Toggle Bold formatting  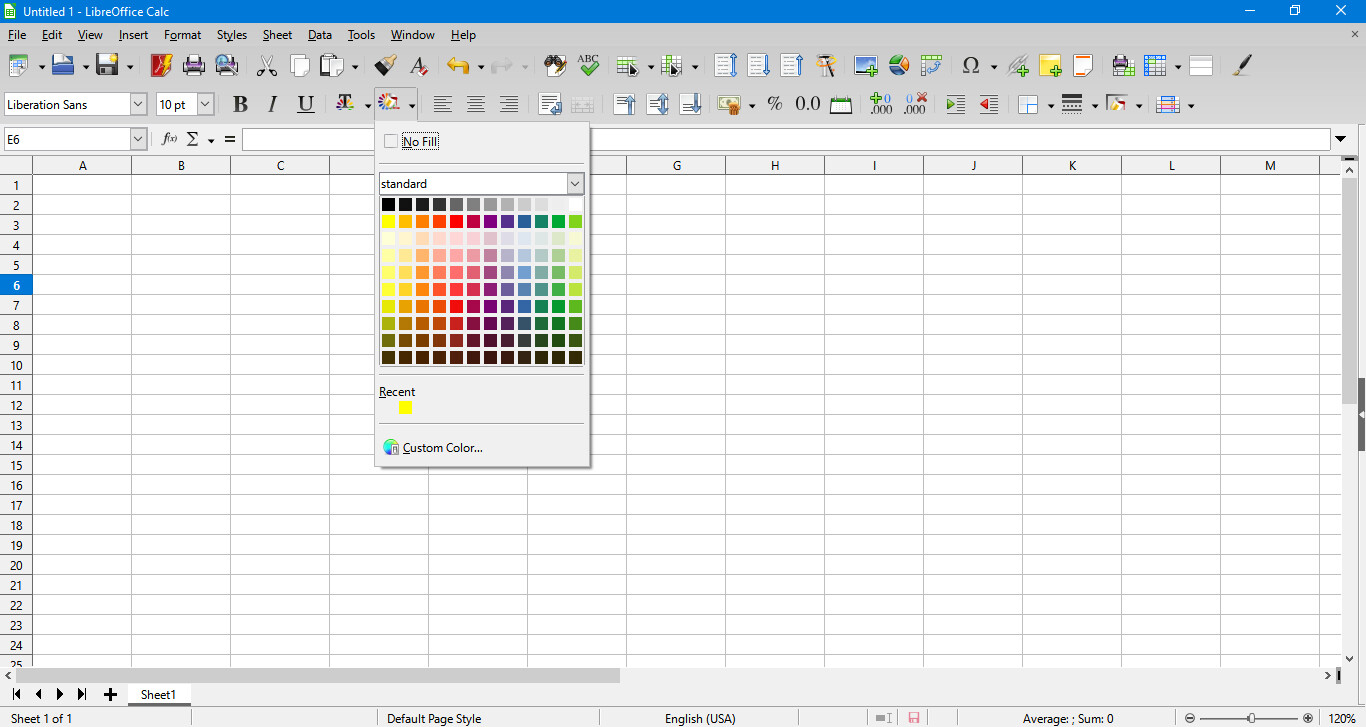(240, 104)
